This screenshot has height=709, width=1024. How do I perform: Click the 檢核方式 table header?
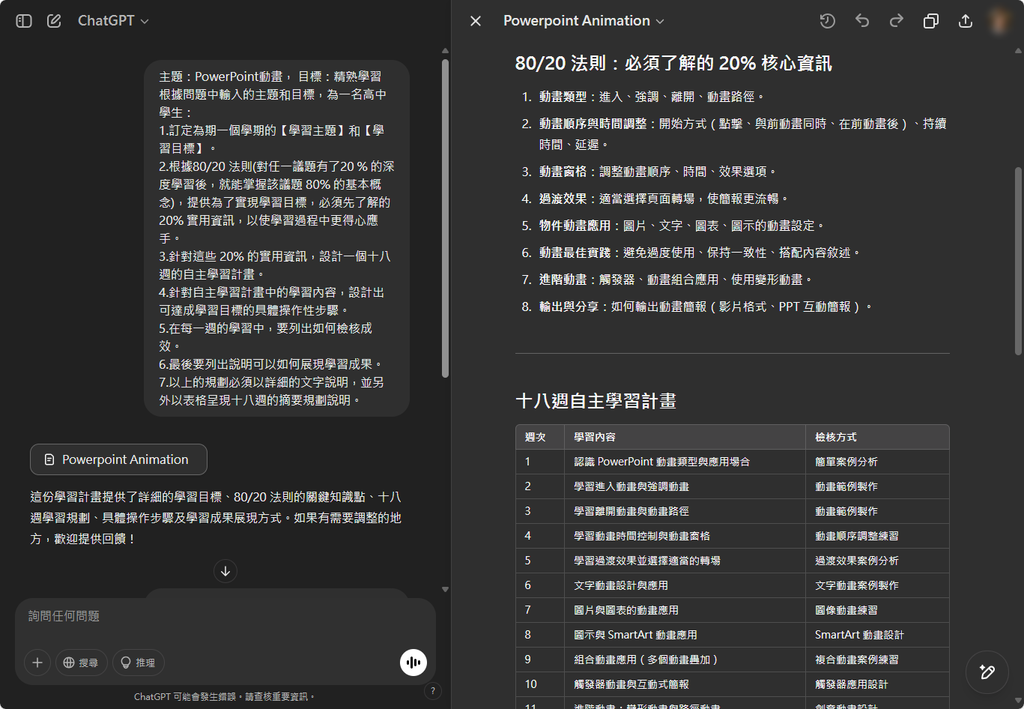point(877,437)
